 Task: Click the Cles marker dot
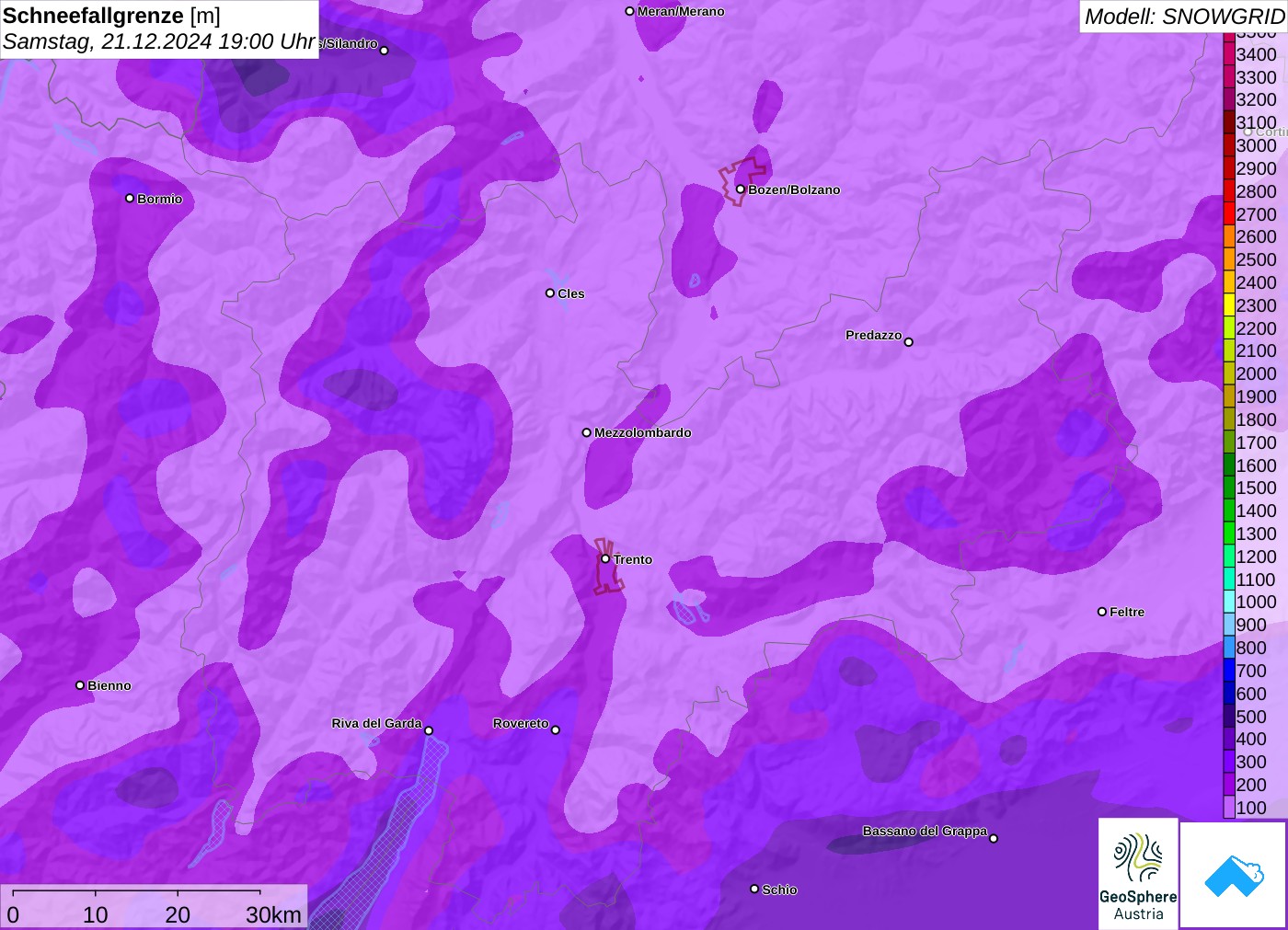click(550, 293)
